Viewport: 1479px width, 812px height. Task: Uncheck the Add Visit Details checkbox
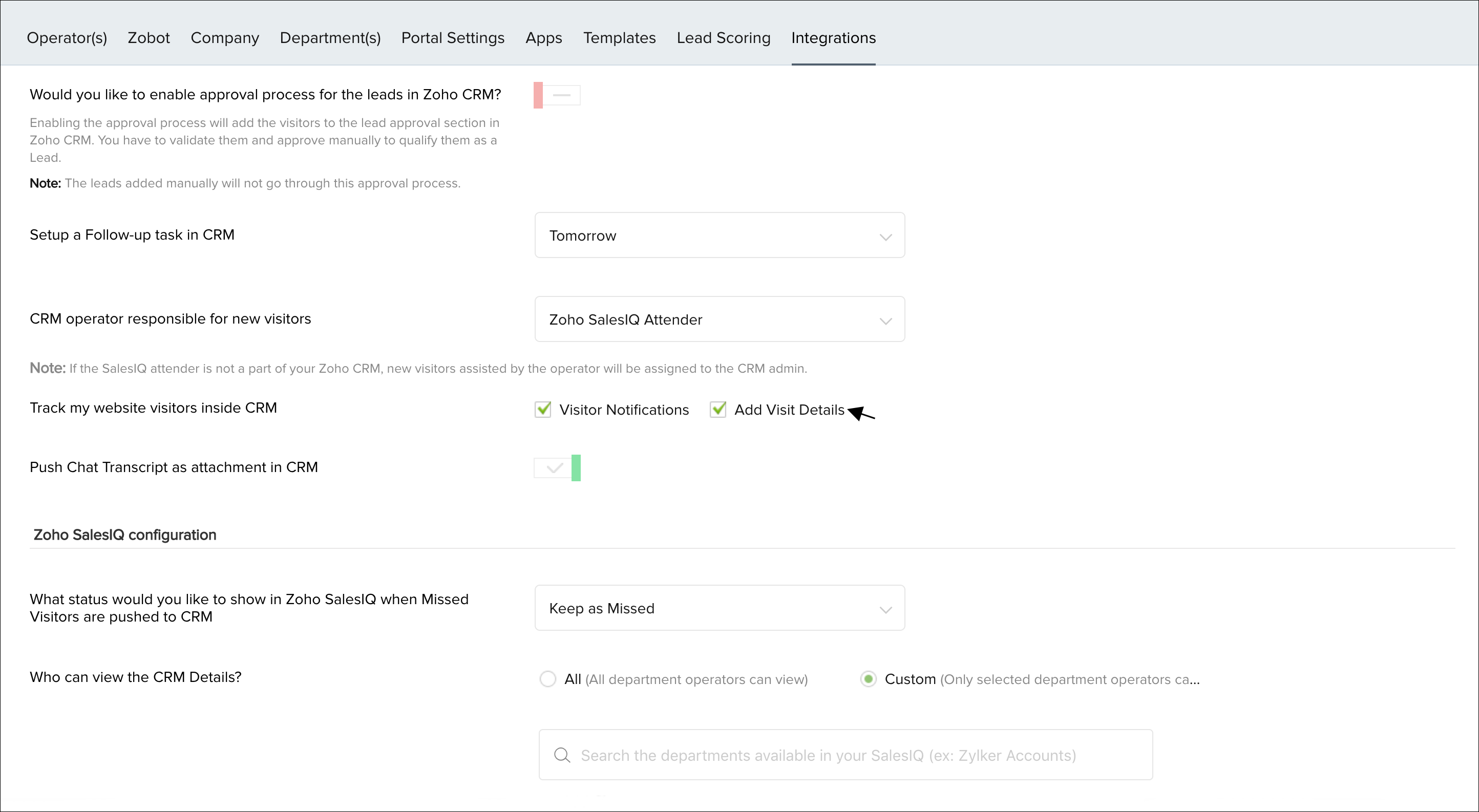point(717,409)
